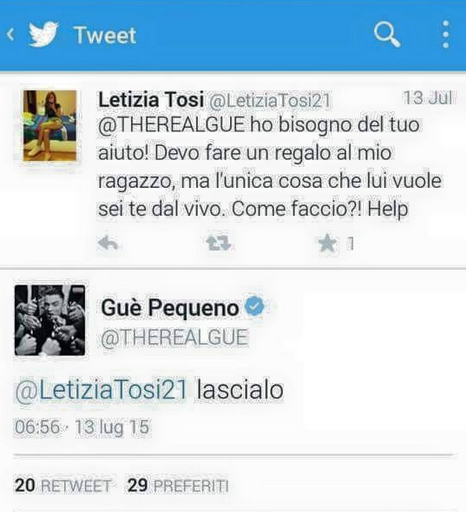Open the @THEREALGUE handle under Guè Pequeno
Screen dimensions: 466x512
(x=174, y=337)
